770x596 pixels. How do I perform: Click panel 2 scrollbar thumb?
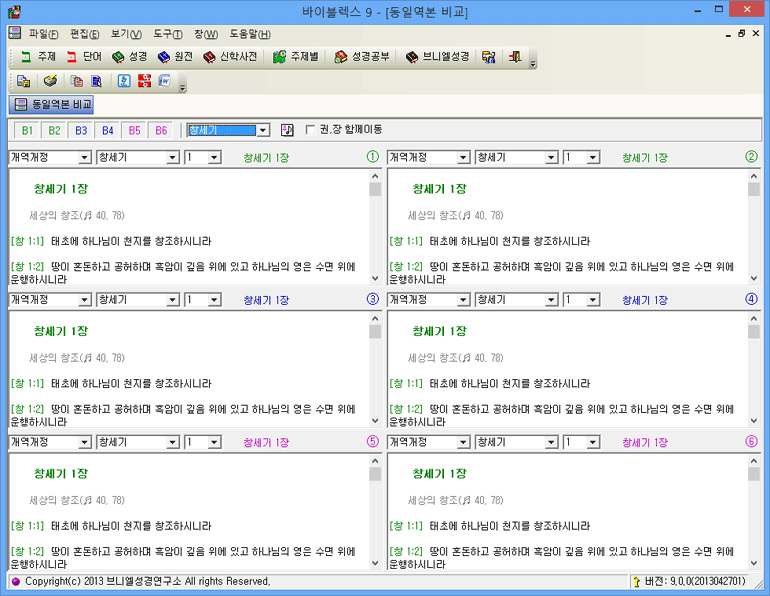pyautogui.click(x=754, y=190)
